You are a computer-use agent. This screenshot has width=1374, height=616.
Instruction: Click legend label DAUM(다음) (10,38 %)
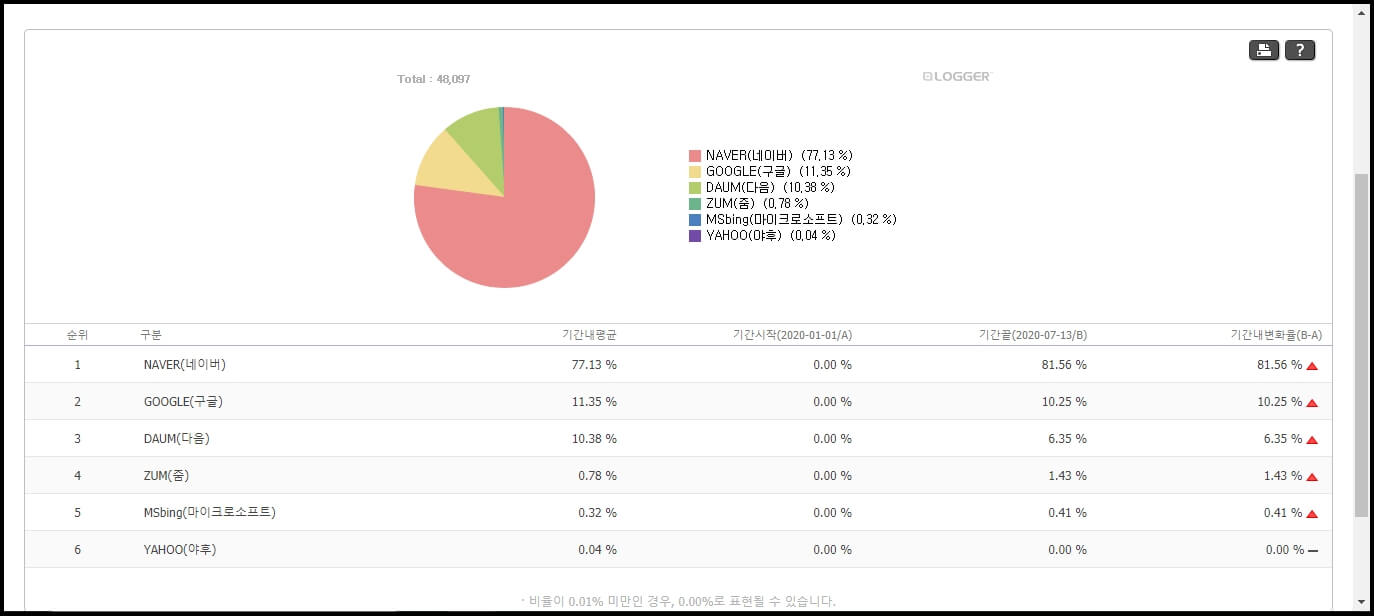pos(770,187)
